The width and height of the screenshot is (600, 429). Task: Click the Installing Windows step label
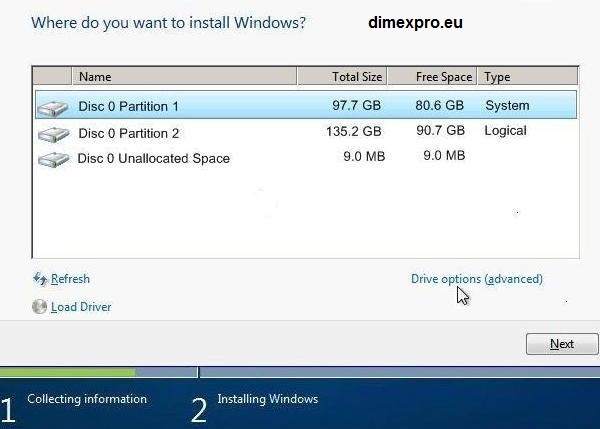click(x=267, y=399)
